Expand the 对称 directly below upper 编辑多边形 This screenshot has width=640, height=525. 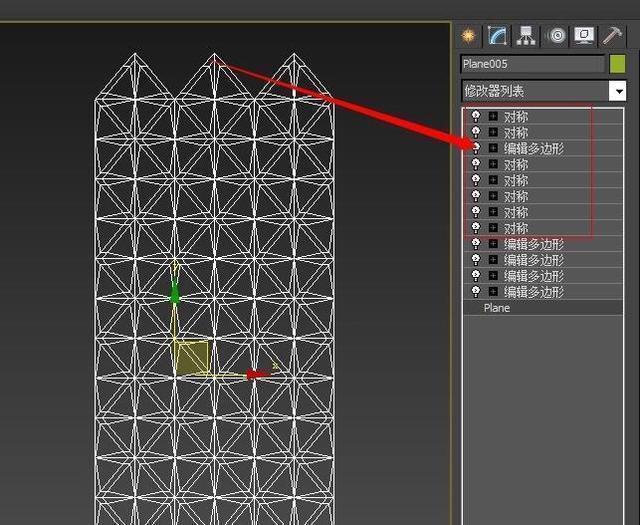493,164
